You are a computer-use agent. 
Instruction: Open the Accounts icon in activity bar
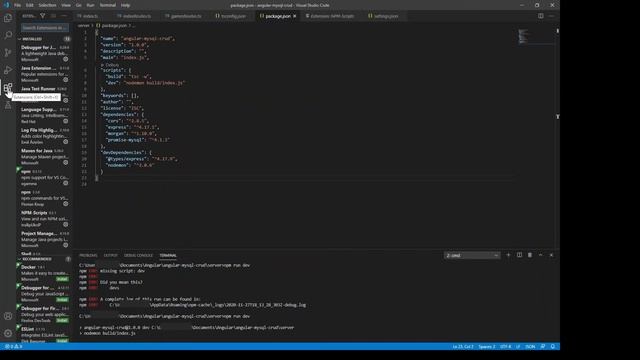pyautogui.click(x=8, y=316)
